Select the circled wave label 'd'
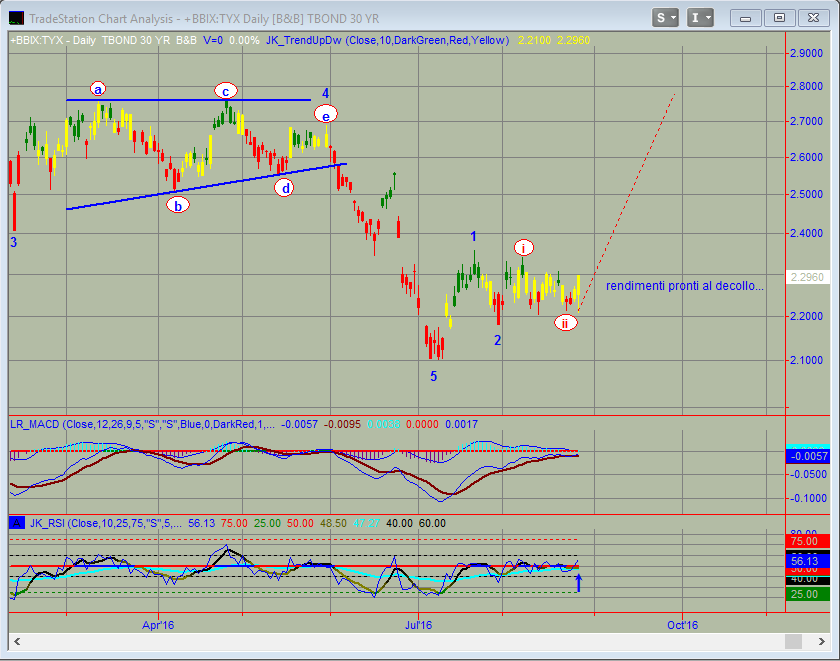This screenshot has width=840, height=661. point(286,188)
